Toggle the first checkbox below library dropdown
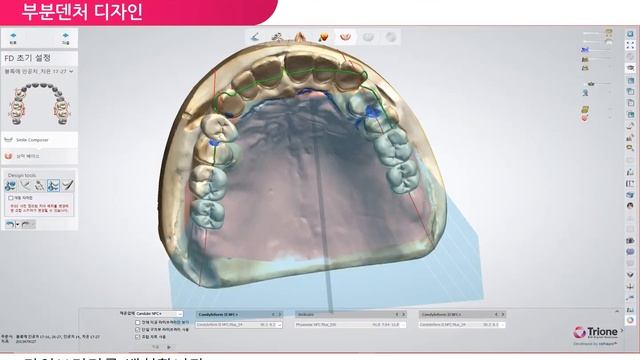This screenshot has height=360, width=640. click(138, 322)
